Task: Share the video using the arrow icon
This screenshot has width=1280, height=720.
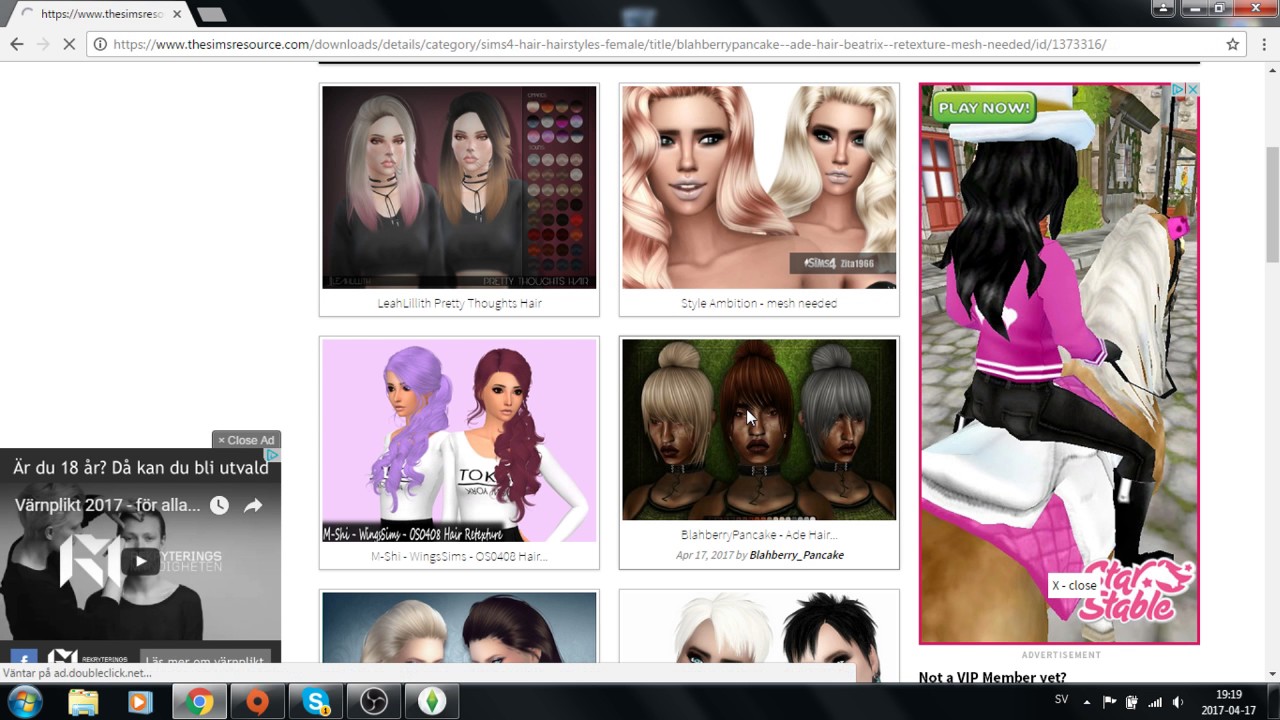Action: [253, 505]
